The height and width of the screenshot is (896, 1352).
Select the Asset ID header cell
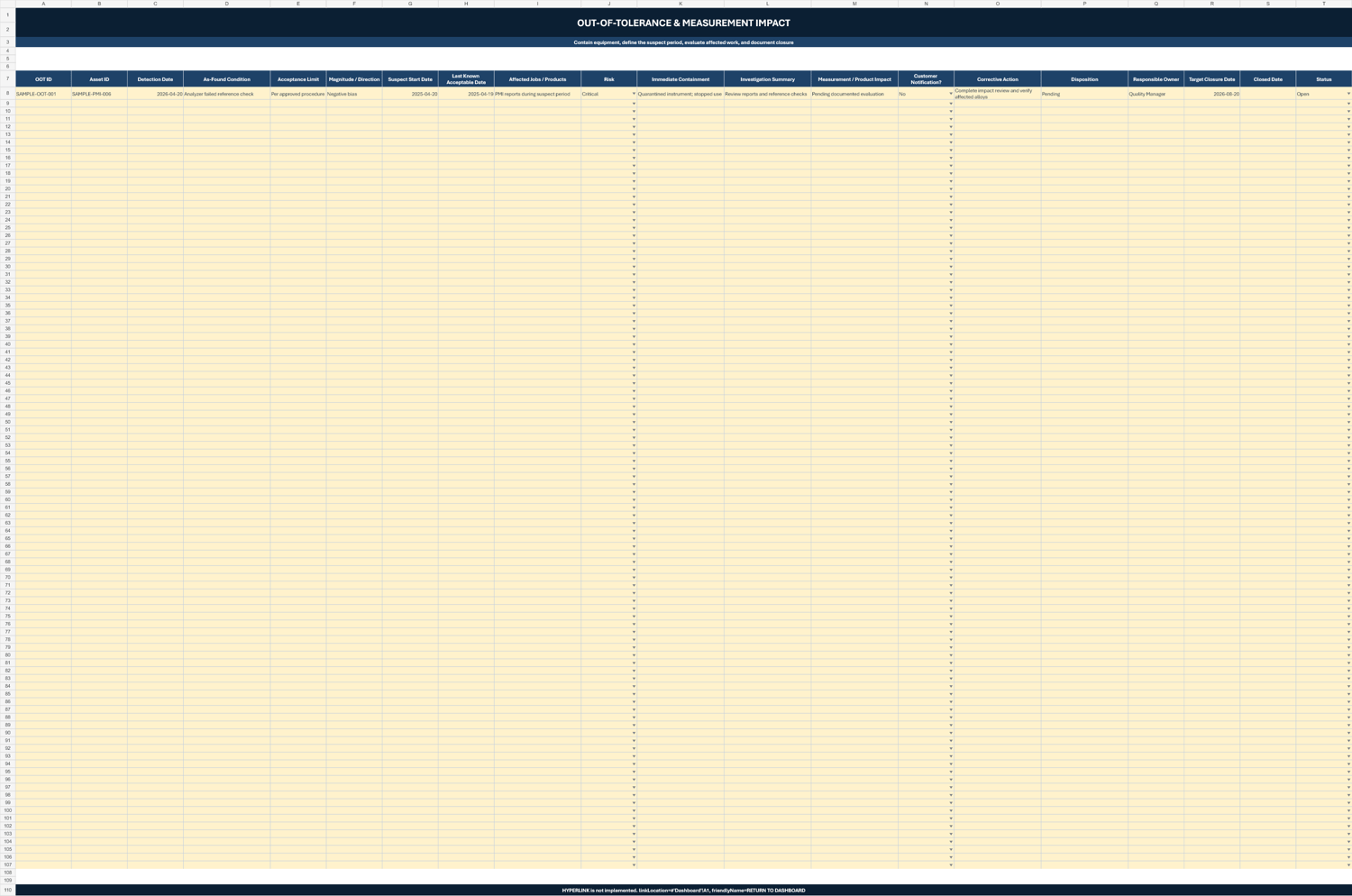point(99,79)
